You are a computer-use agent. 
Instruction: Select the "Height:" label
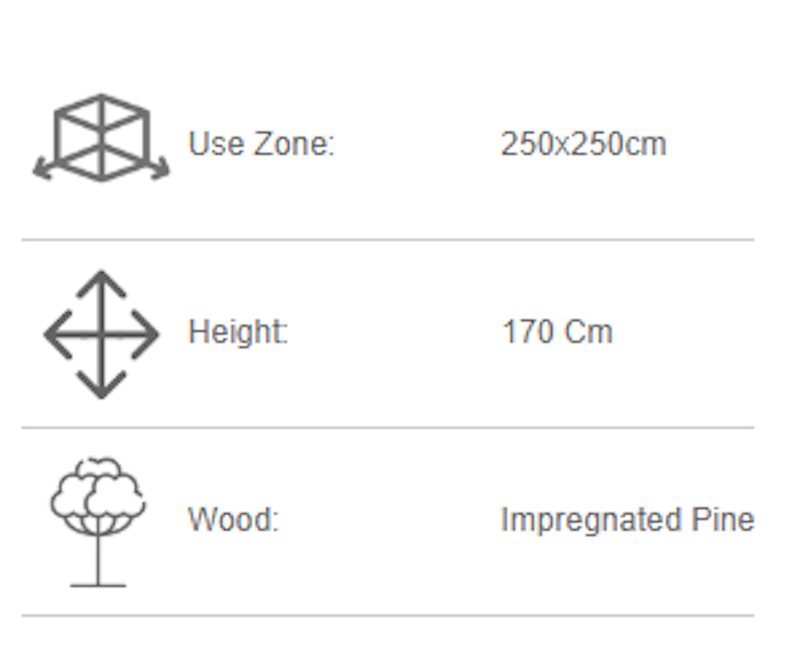(238, 332)
